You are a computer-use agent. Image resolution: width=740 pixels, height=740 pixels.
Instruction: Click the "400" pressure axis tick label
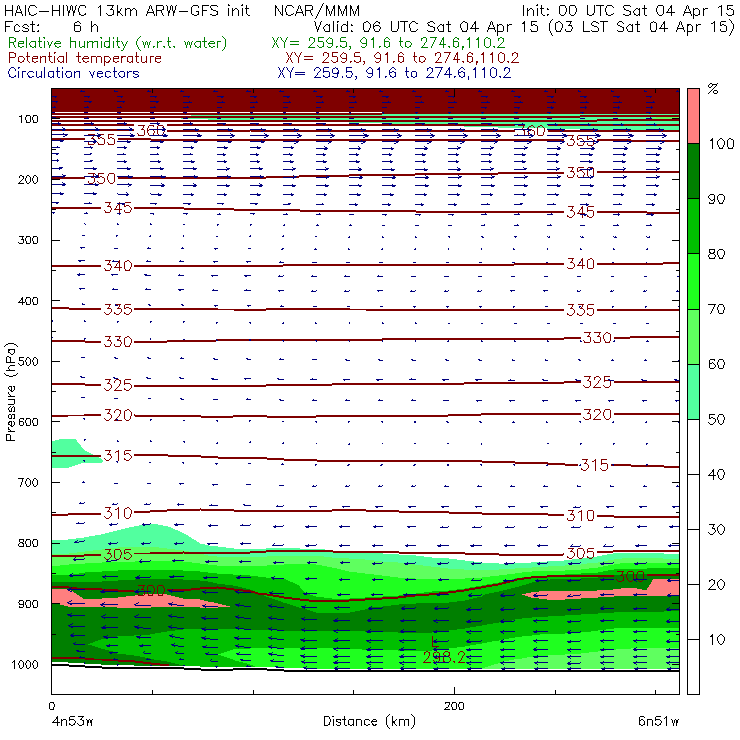(x=28, y=301)
